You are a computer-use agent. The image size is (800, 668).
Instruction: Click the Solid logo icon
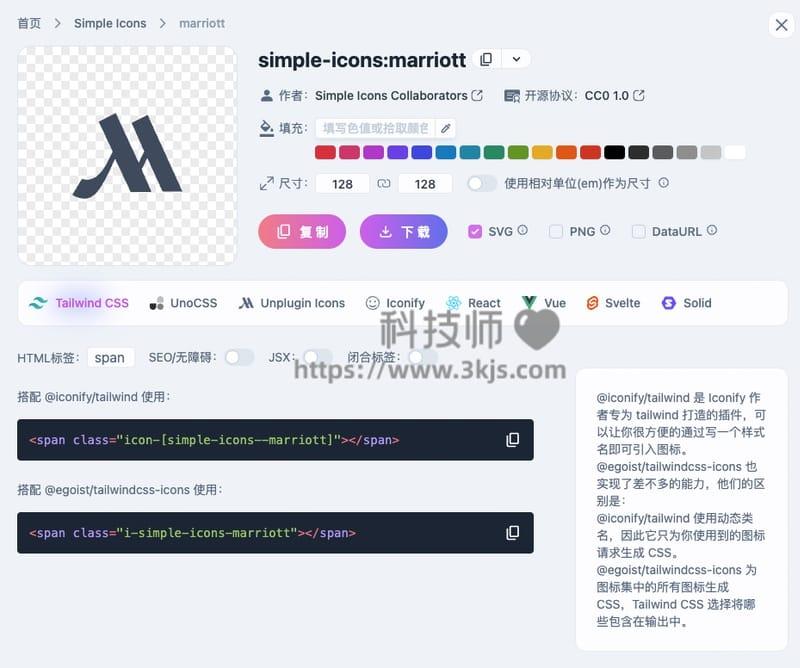tap(668, 303)
